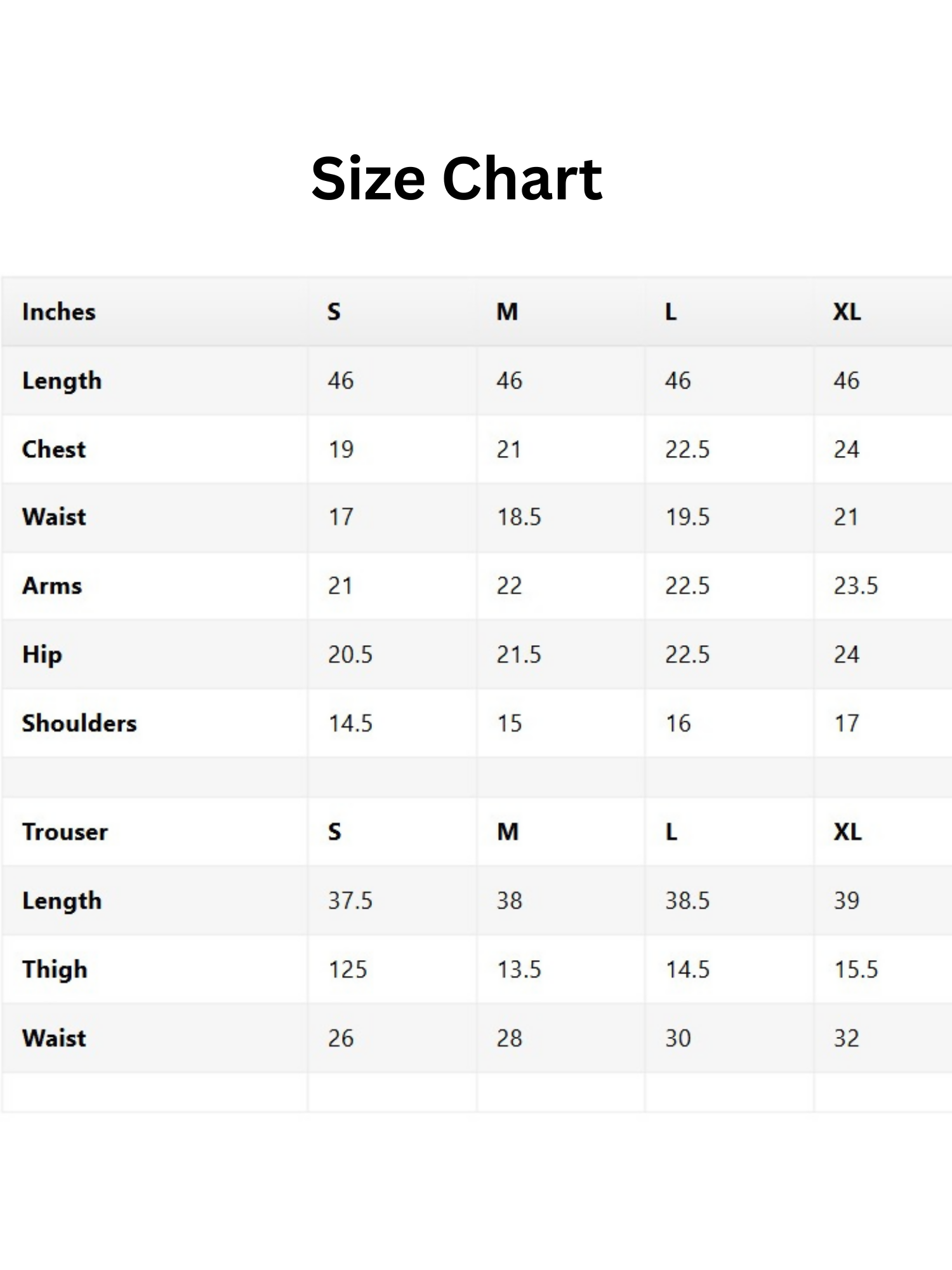Click the Trouser section header
952x1270 pixels.
coord(65,832)
